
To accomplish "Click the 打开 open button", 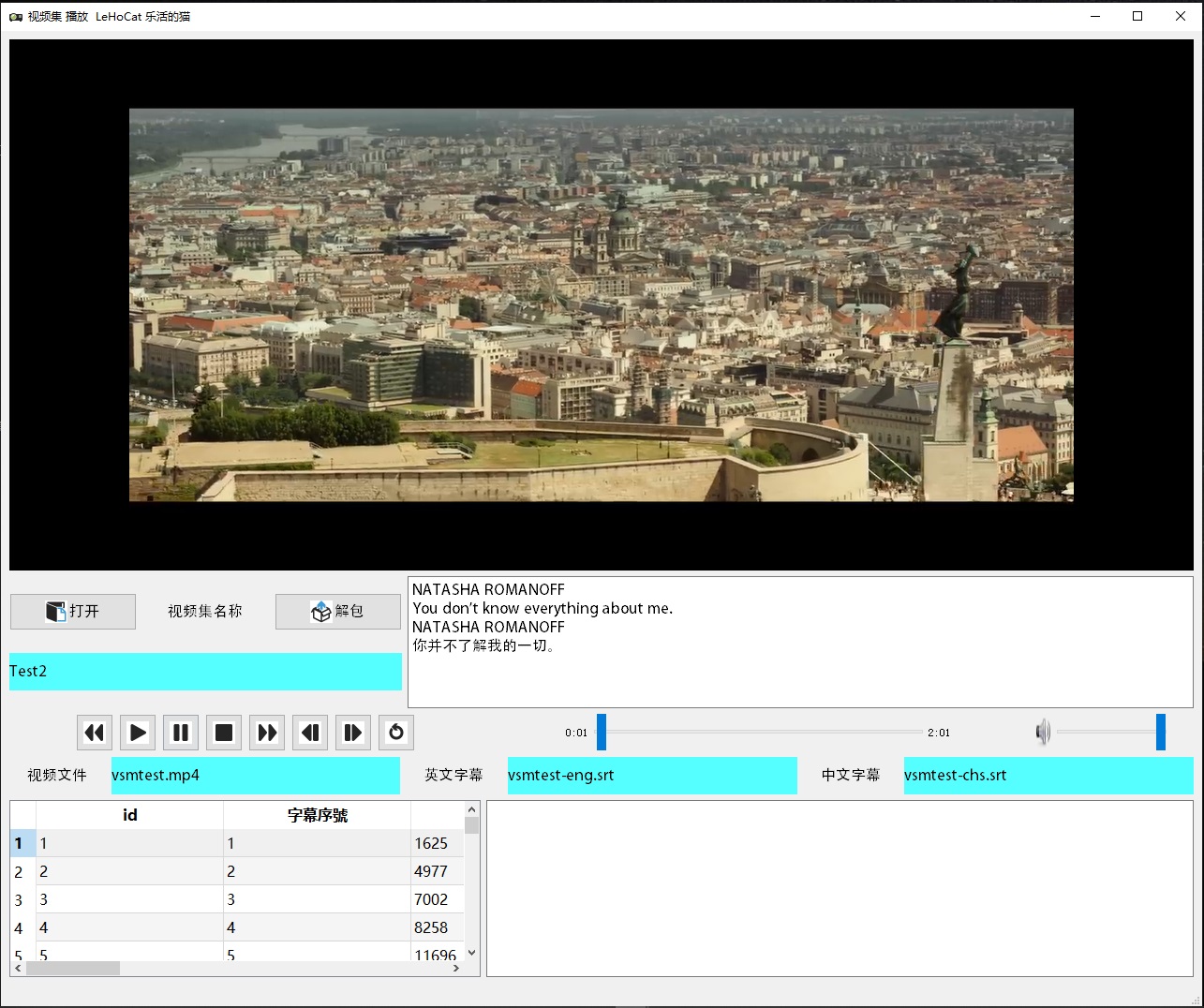I will [73, 612].
